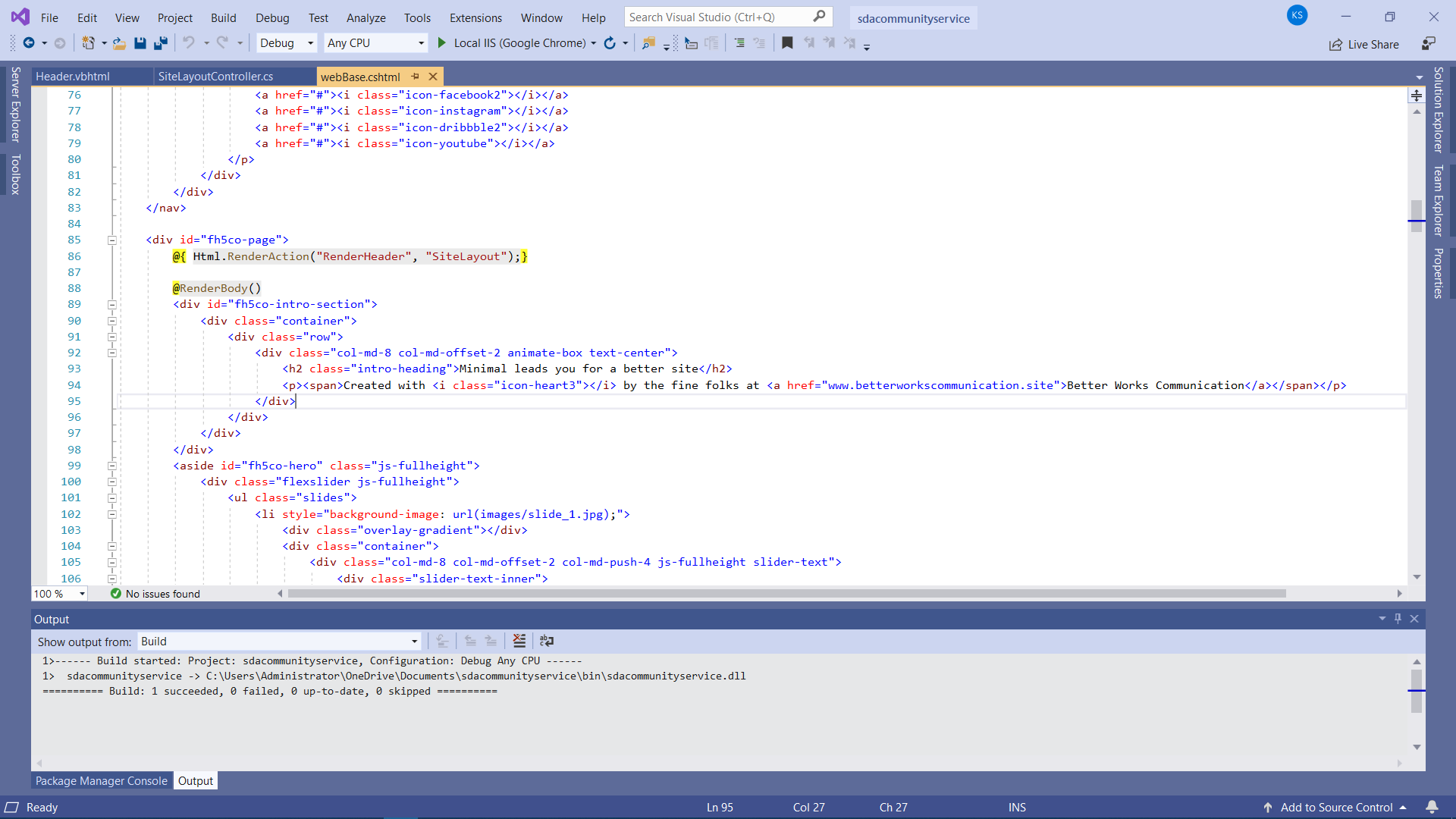Click the search magnifier icon in the search box

click(819, 17)
